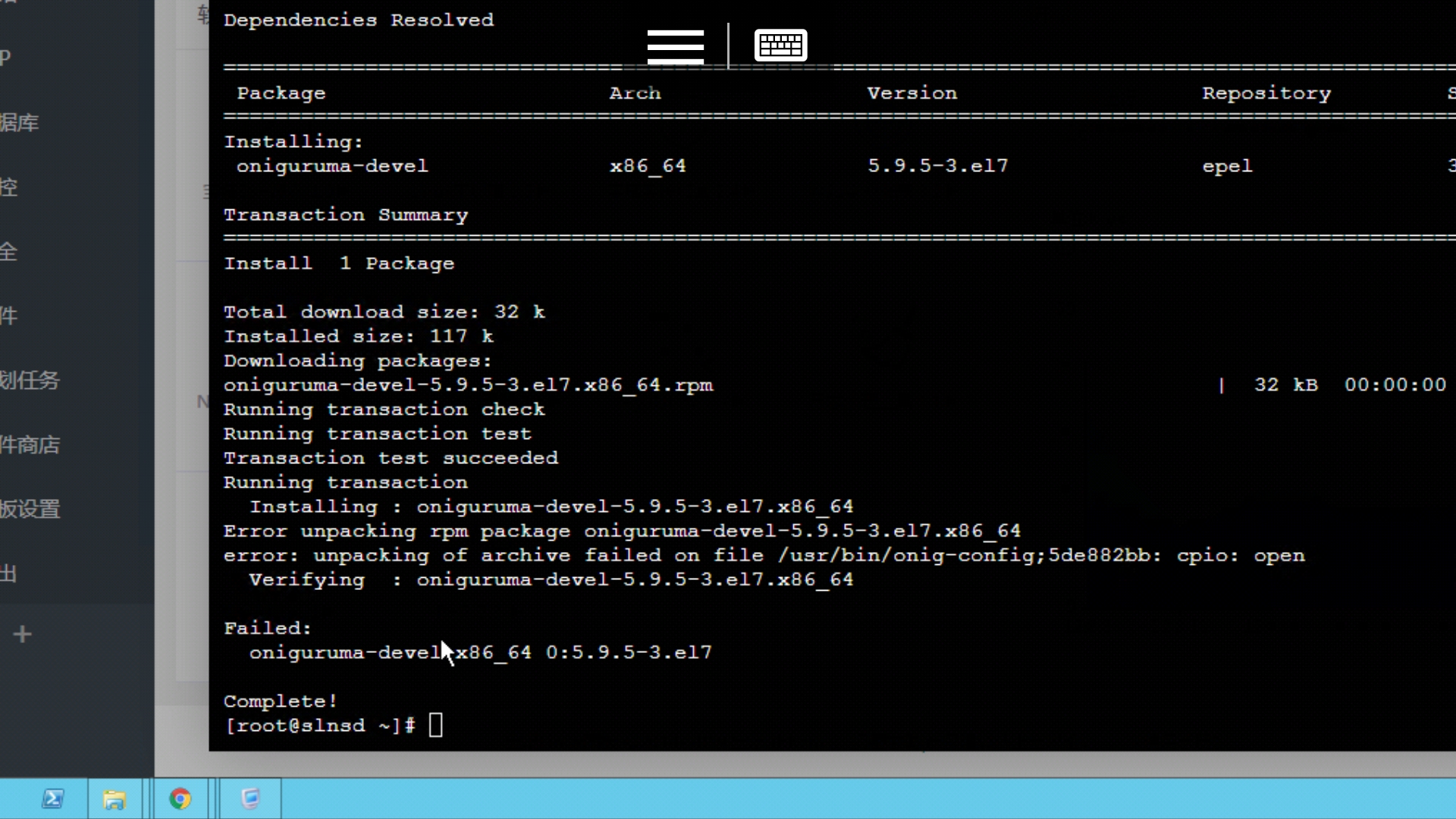1456x819 pixels.
Task: Click 'oniguruma-devel' in the Installing row
Action: pos(332,166)
